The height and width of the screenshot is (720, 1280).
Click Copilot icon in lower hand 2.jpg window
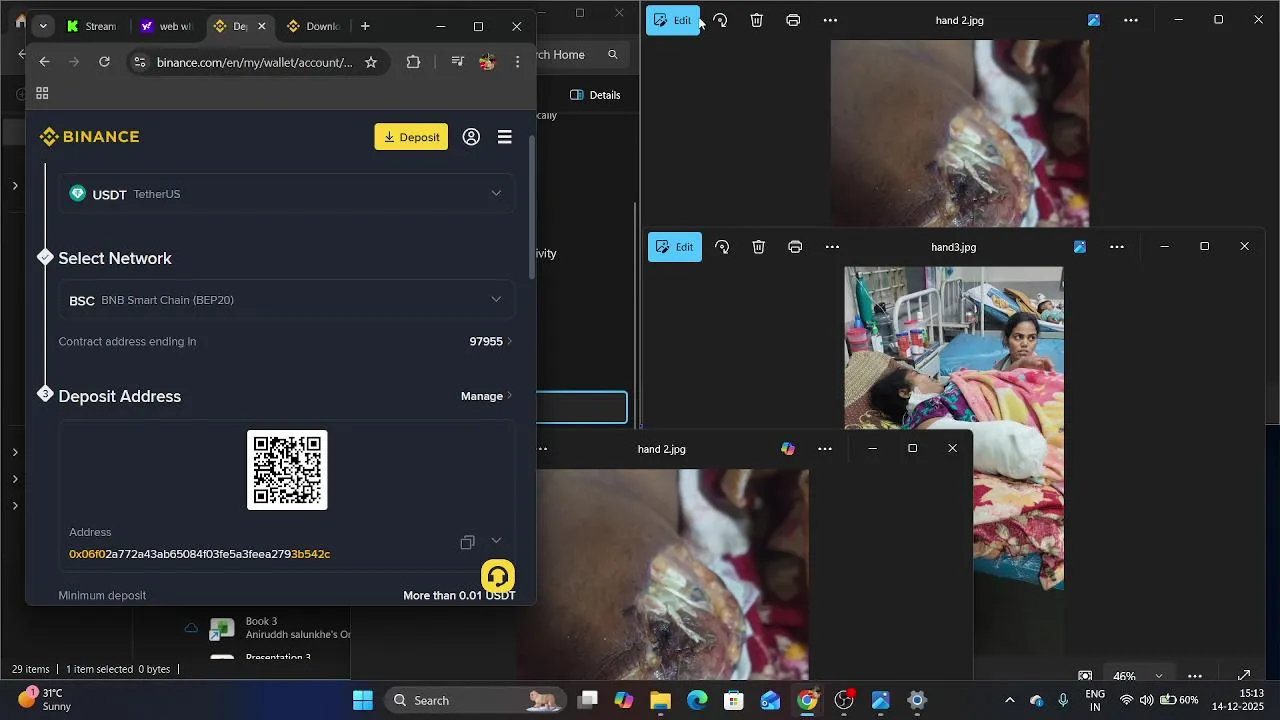pyautogui.click(x=788, y=449)
